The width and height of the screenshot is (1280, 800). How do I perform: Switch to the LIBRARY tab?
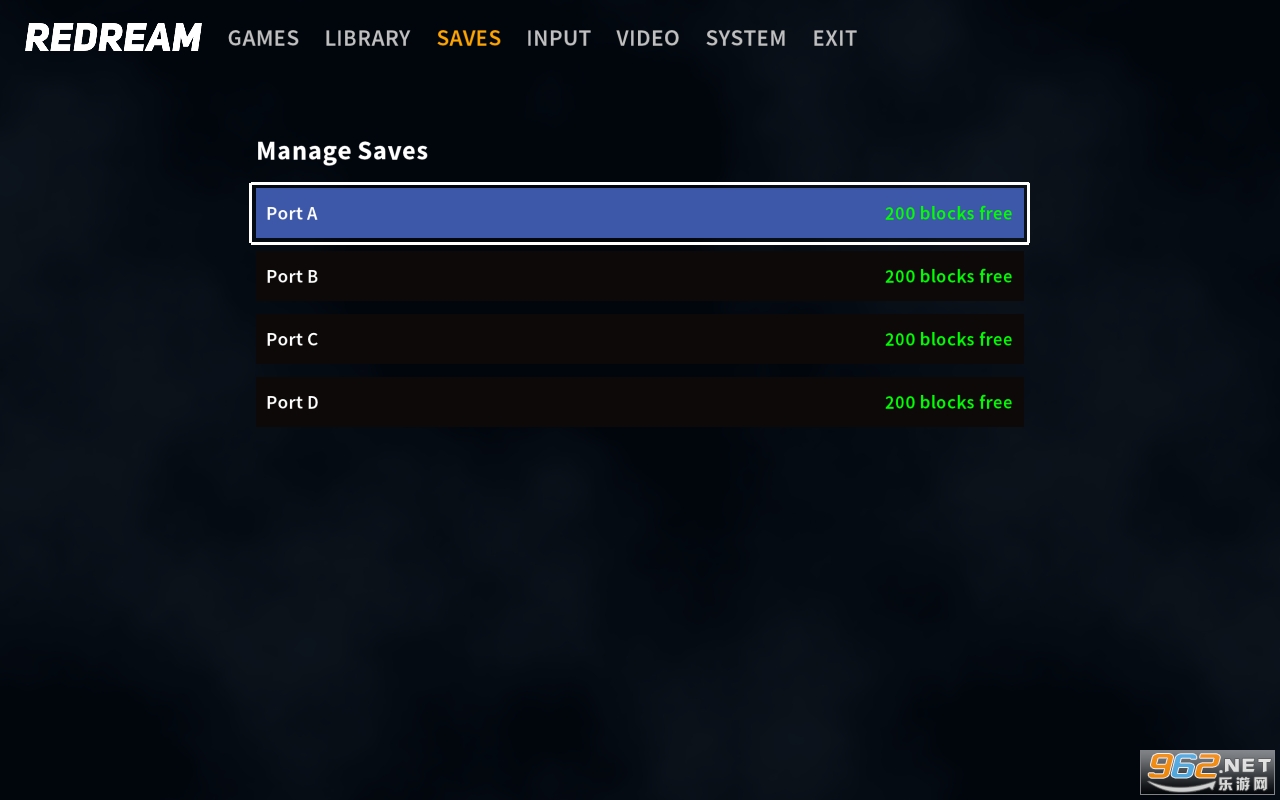367,38
